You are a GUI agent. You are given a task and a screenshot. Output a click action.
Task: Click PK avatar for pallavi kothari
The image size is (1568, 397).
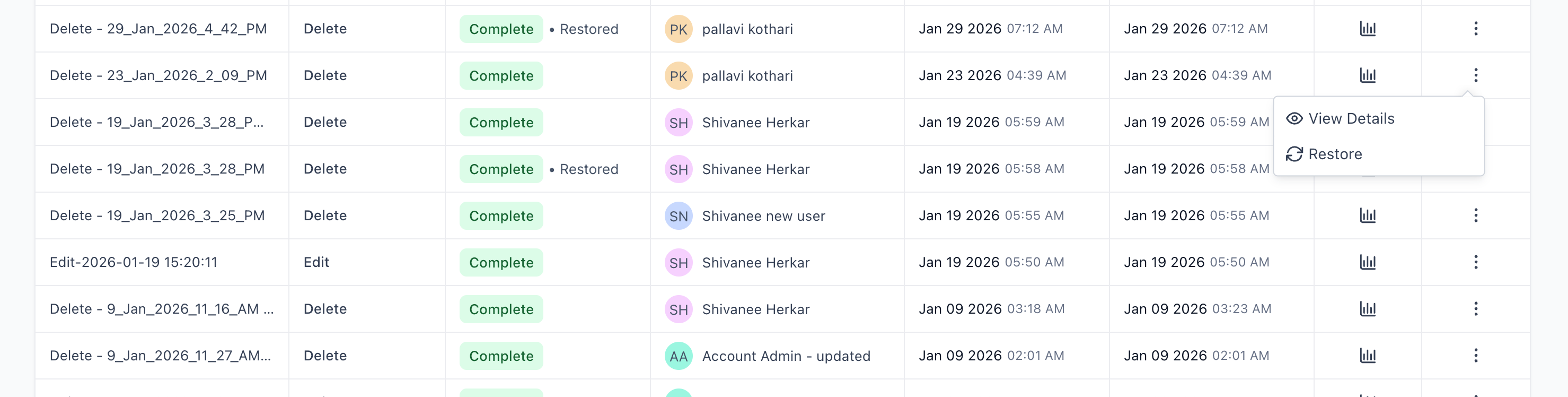point(677,29)
